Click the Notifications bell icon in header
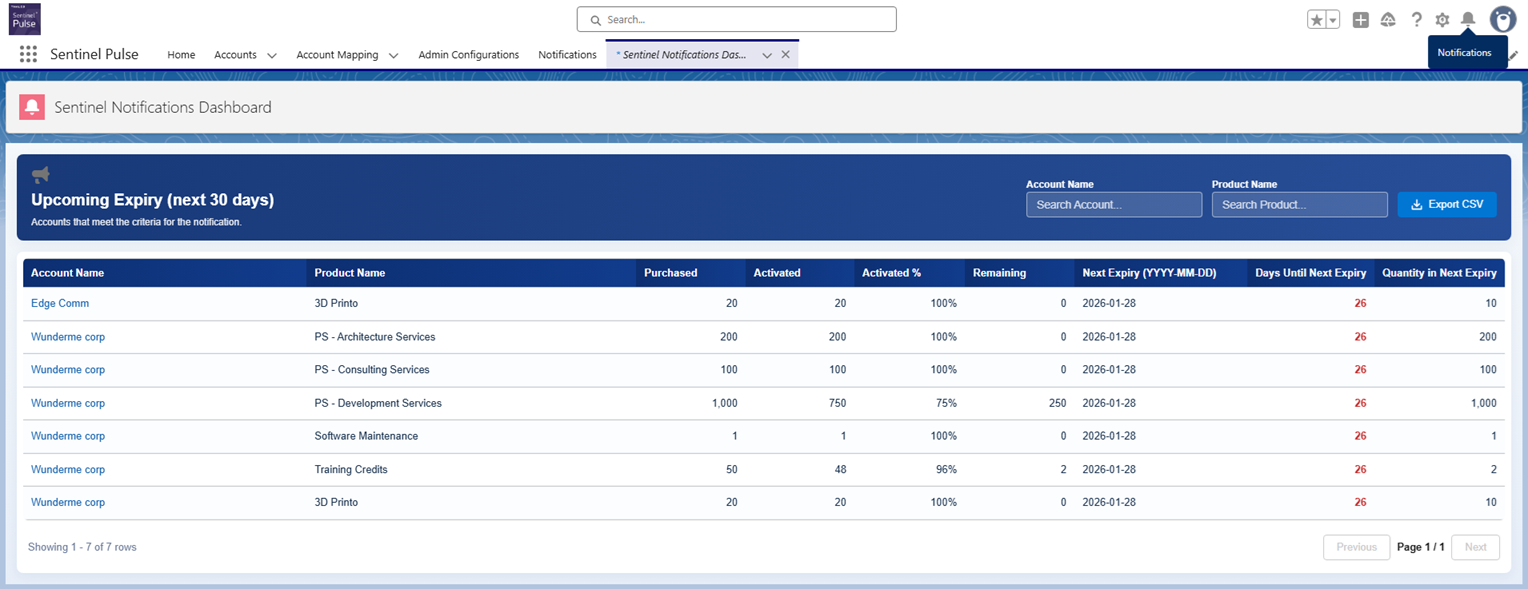 [1468, 20]
